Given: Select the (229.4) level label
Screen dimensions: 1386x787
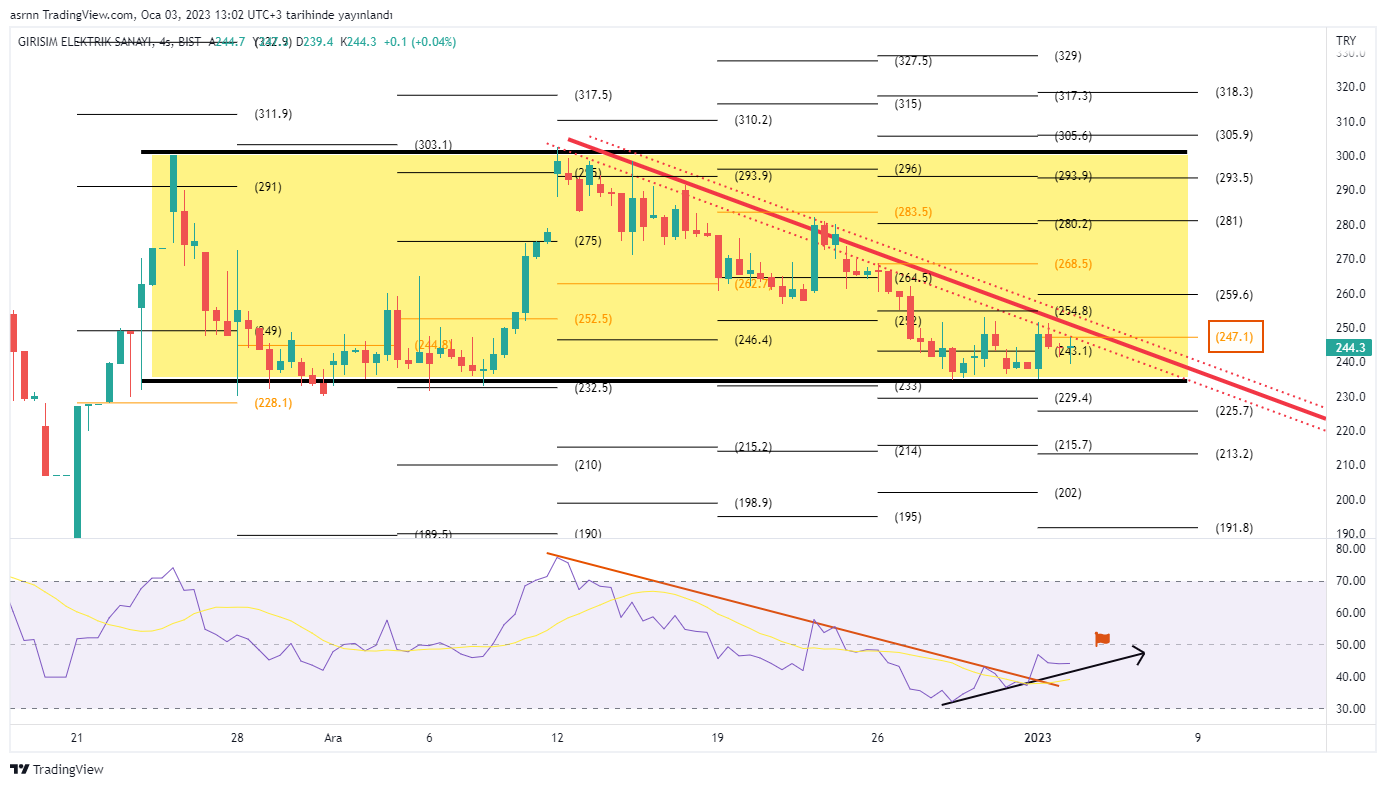Looking at the screenshot, I should tap(1074, 398).
